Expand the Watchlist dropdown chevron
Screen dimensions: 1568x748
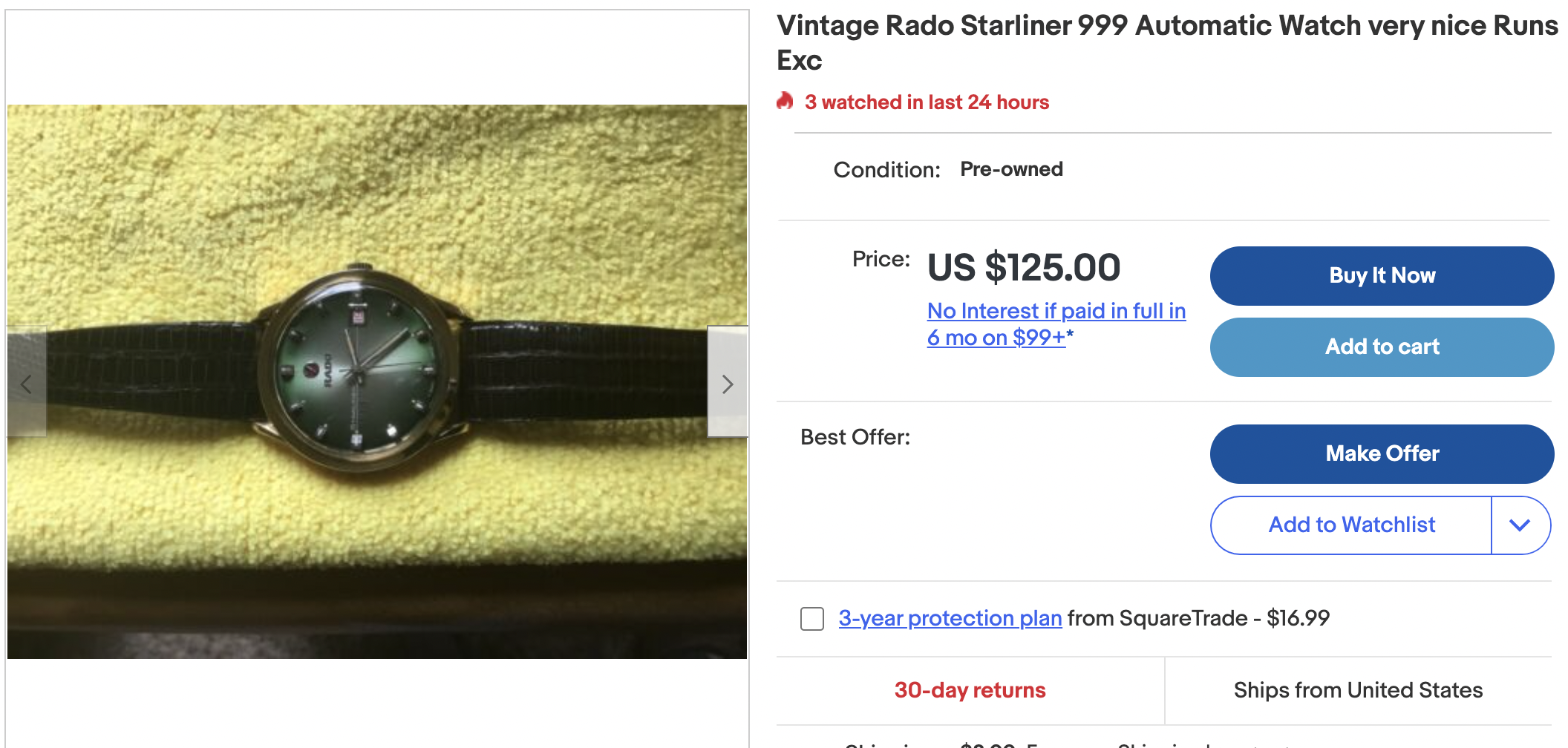click(1520, 525)
